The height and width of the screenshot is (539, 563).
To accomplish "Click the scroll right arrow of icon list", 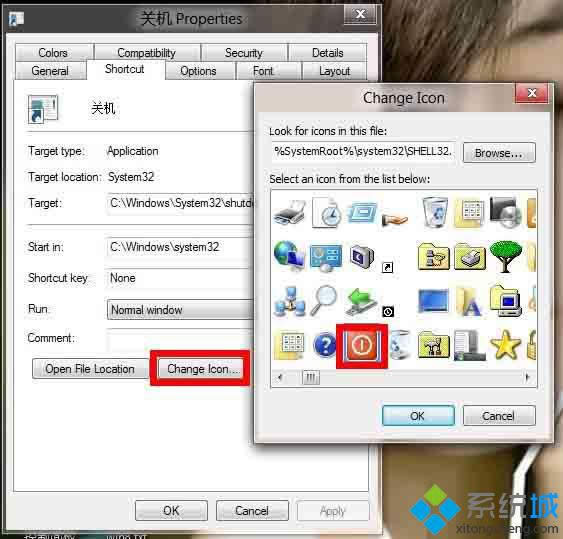I will [x=528, y=377].
